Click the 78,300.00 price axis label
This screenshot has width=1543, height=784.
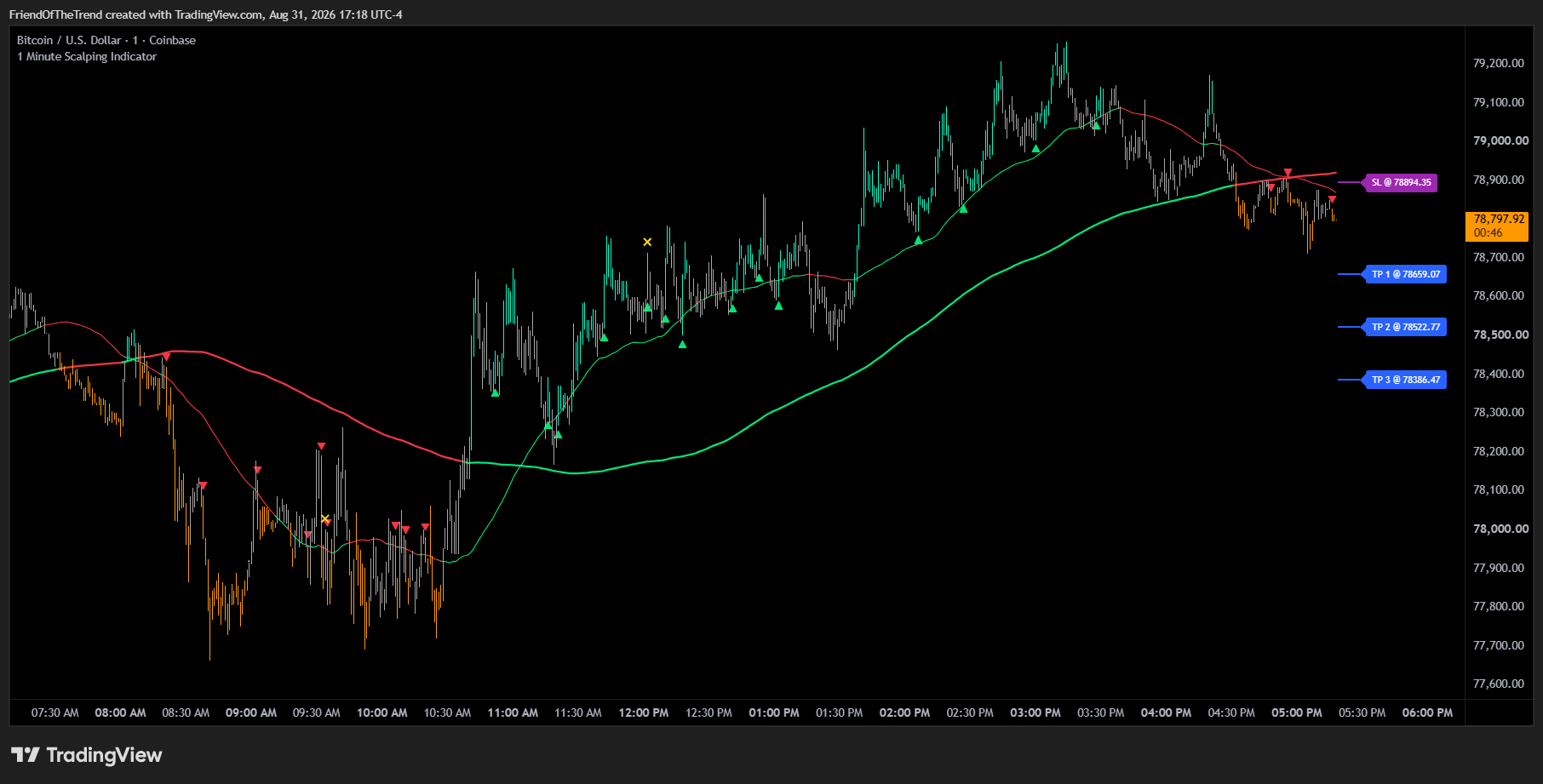click(x=1499, y=412)
